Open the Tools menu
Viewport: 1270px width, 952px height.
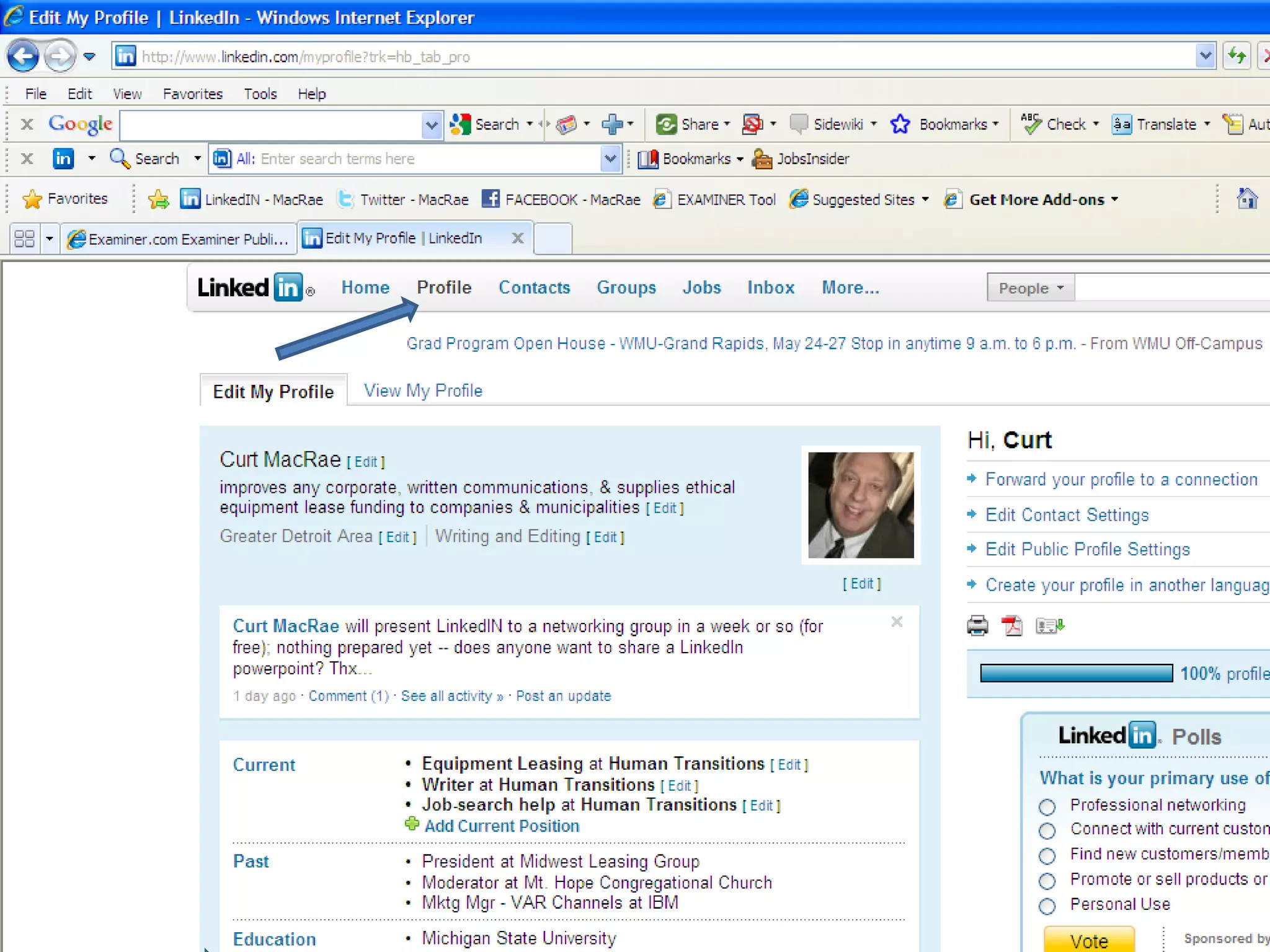[260, 94]
